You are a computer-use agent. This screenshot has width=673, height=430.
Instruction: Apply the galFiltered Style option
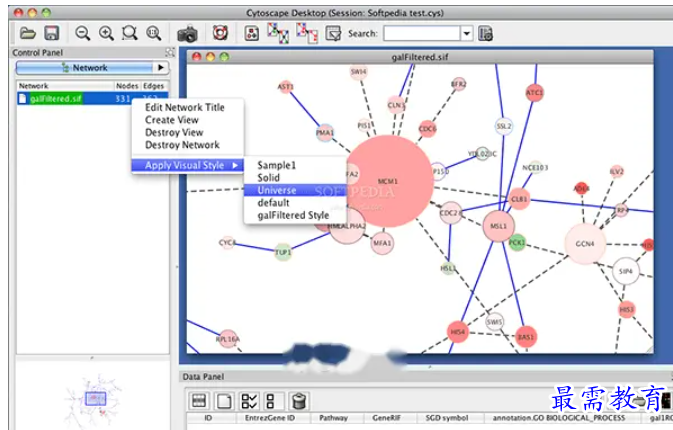[293, 215]
